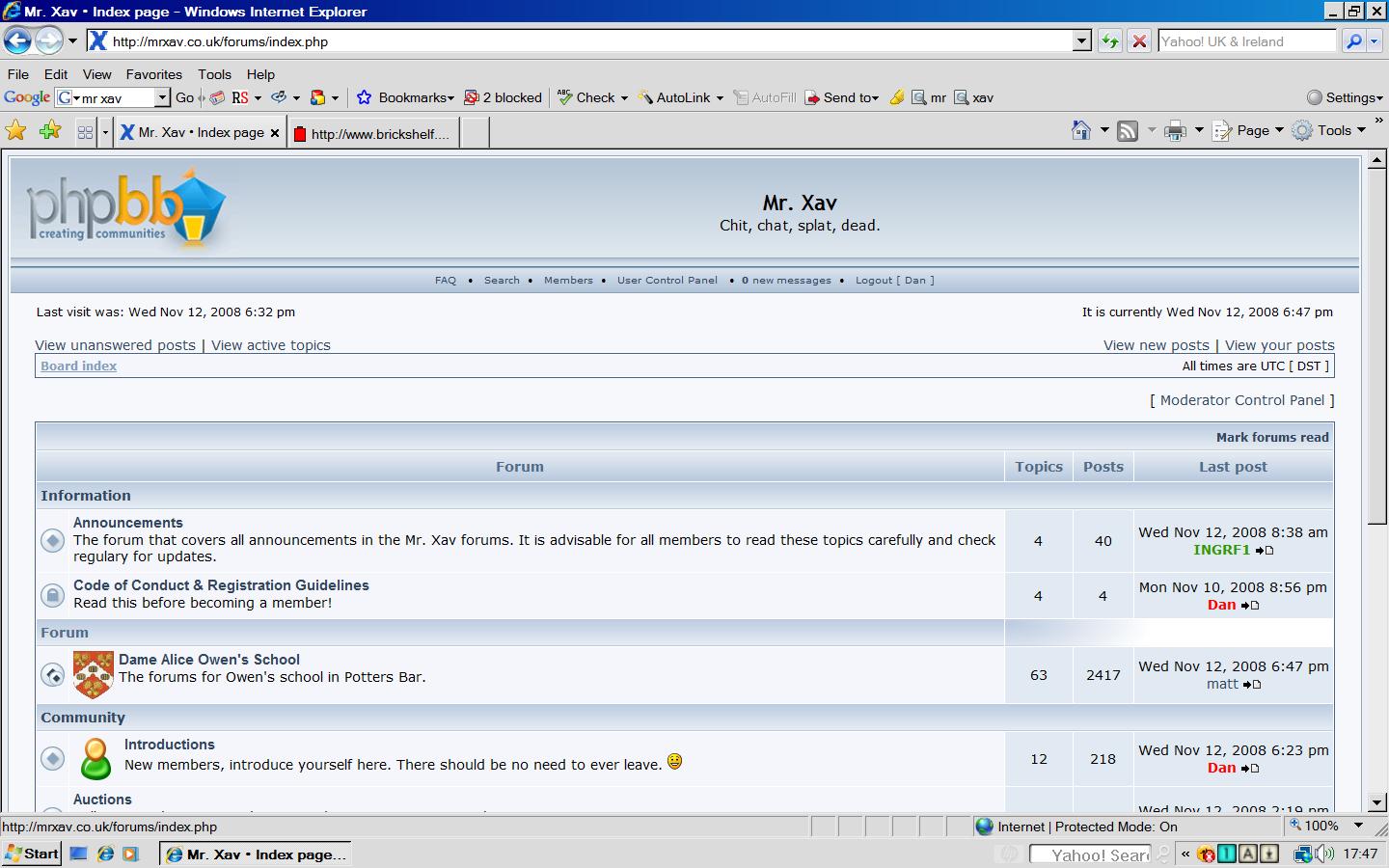Click 'View new posts' link
This screenshot has height=868, width=1389.
1157,345
